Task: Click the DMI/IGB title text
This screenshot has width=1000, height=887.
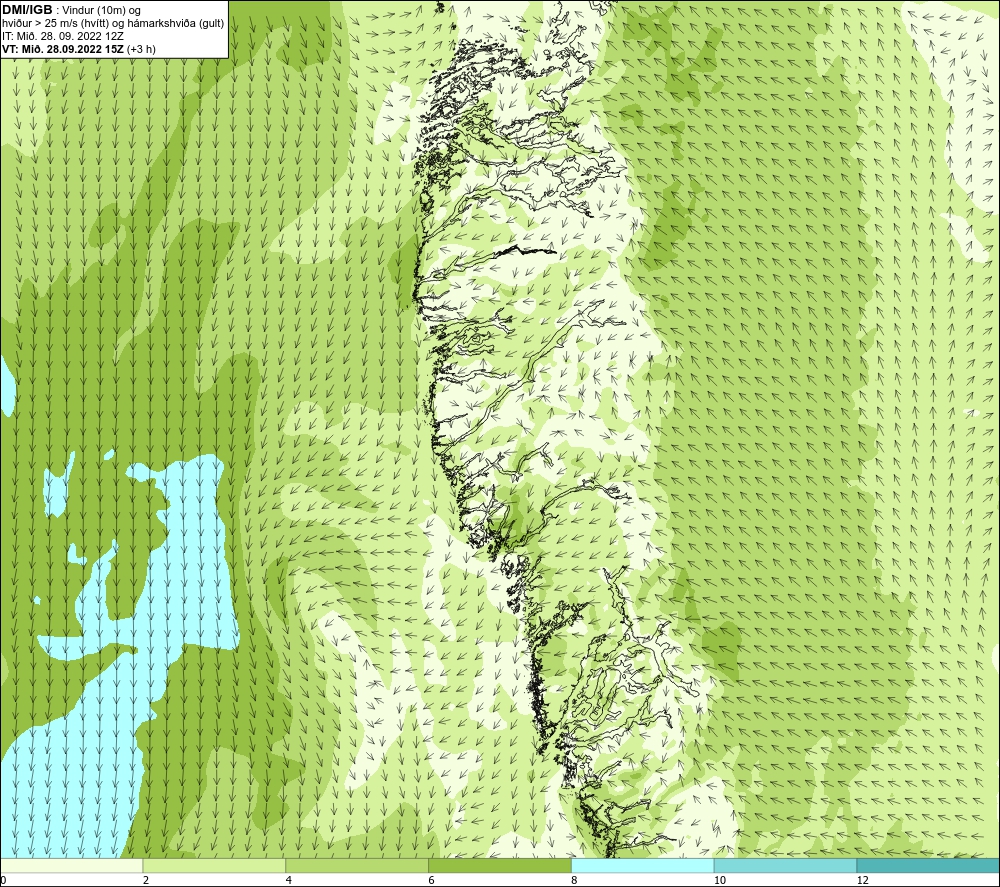Action: pos(27,10)
